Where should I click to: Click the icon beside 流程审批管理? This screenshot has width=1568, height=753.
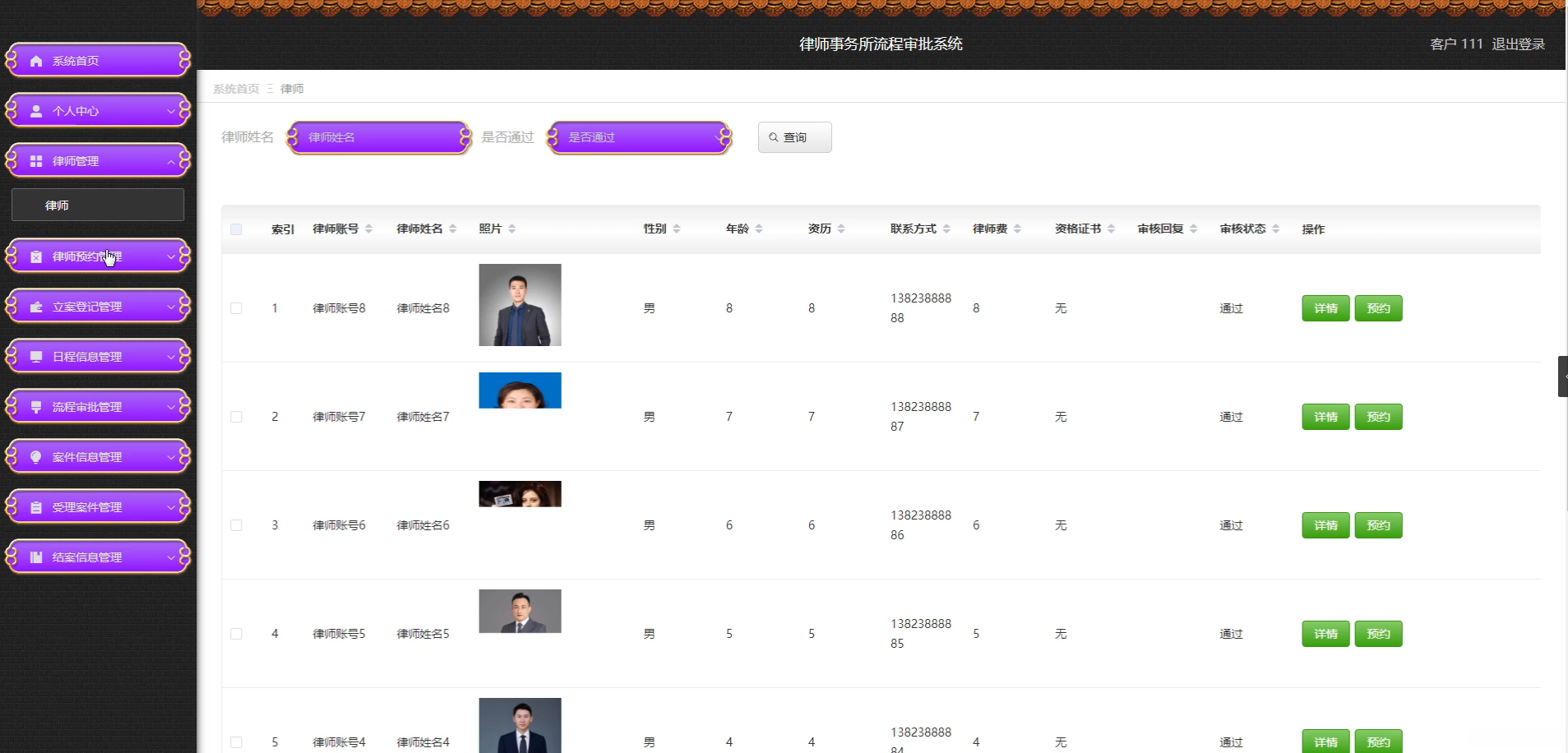click(36, 407)
